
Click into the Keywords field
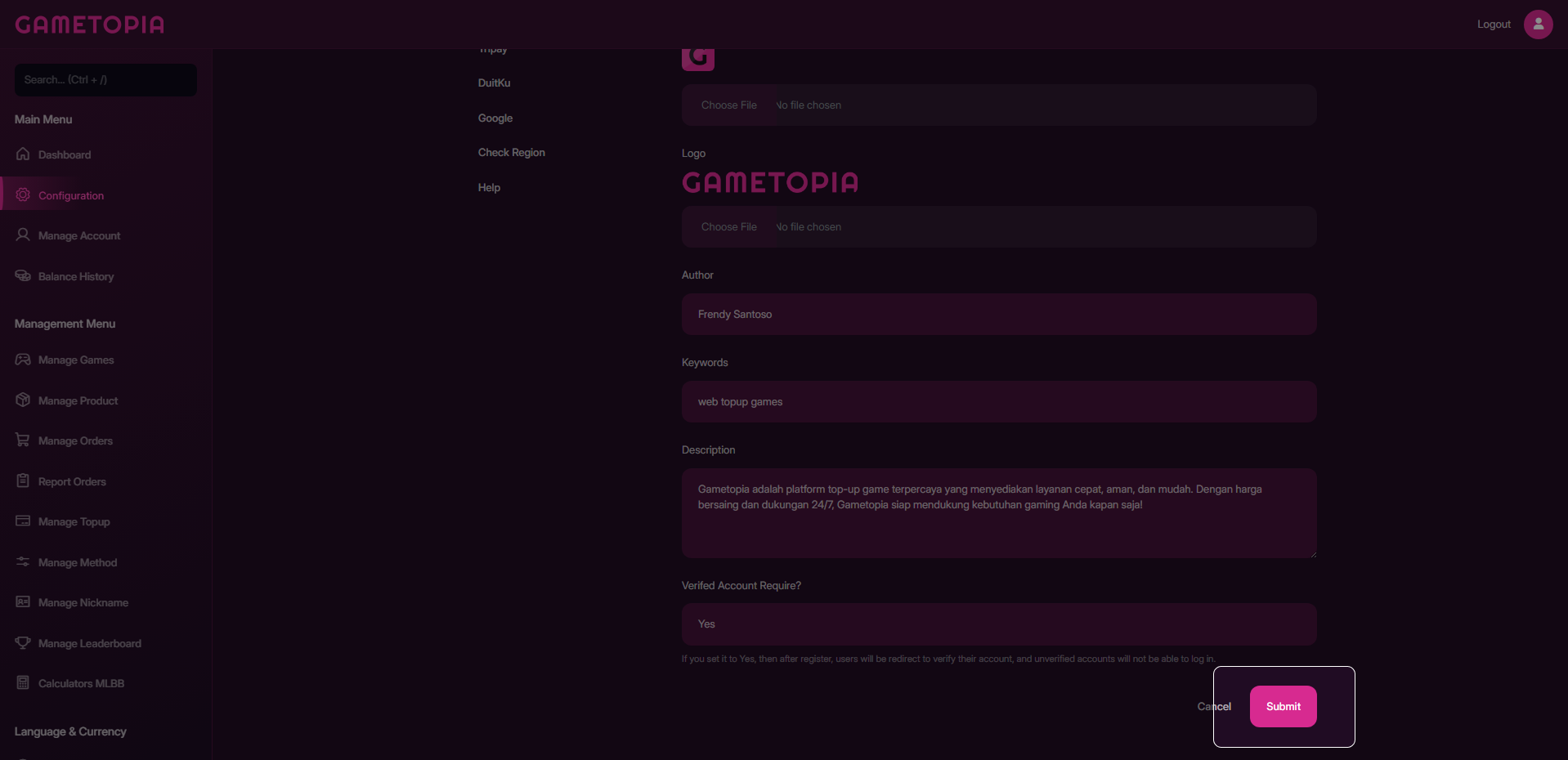click(x=998, y=401)
